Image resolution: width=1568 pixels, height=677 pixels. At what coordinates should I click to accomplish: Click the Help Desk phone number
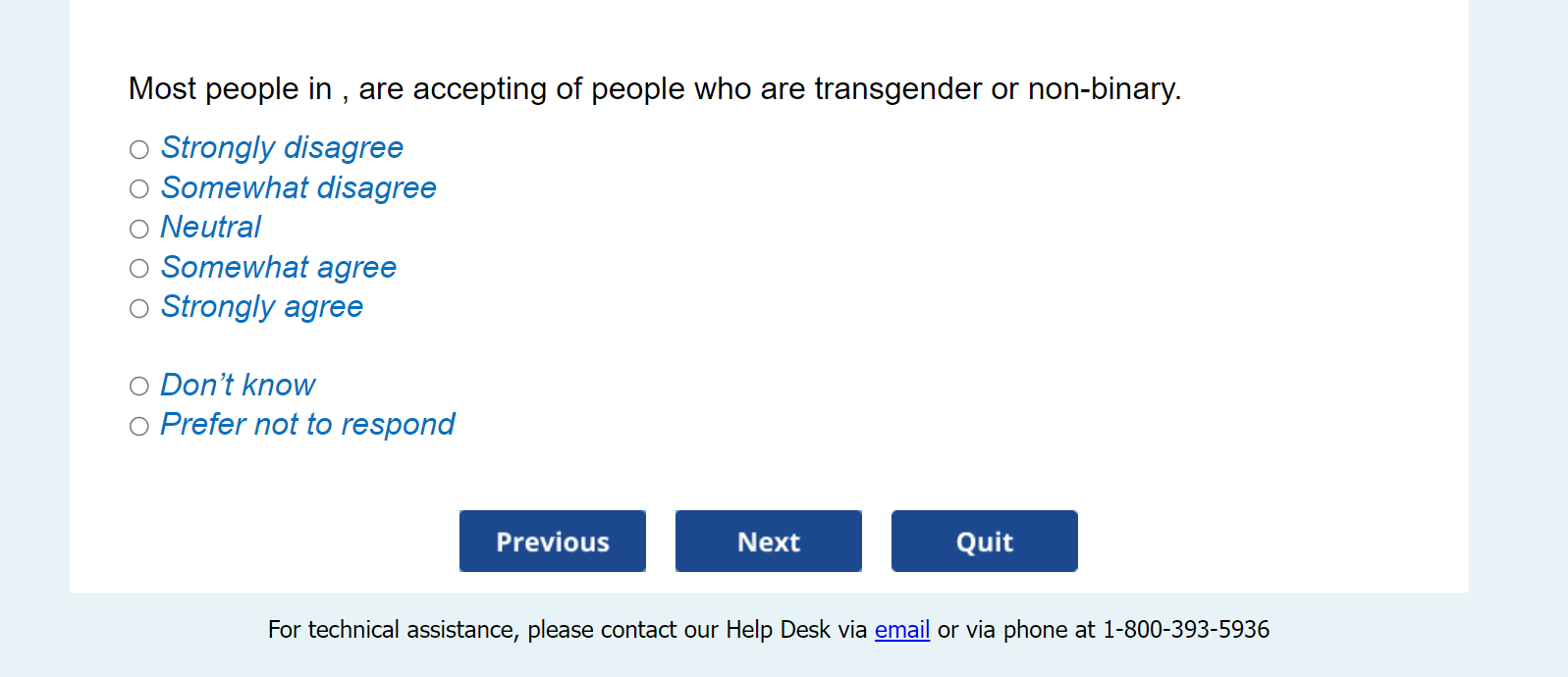coord(1186,630)
